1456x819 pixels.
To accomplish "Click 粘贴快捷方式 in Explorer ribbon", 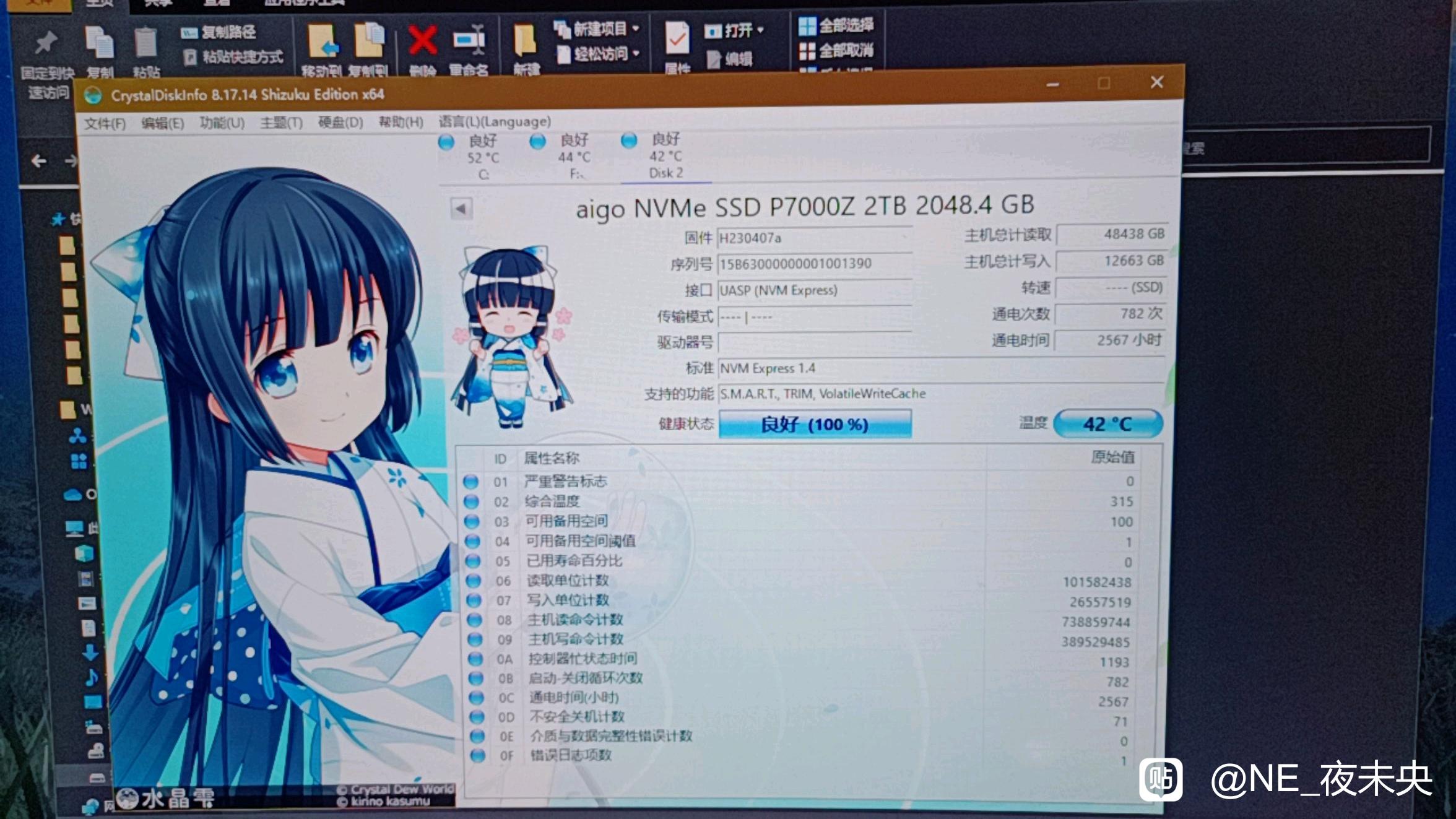I will point(234,57).
